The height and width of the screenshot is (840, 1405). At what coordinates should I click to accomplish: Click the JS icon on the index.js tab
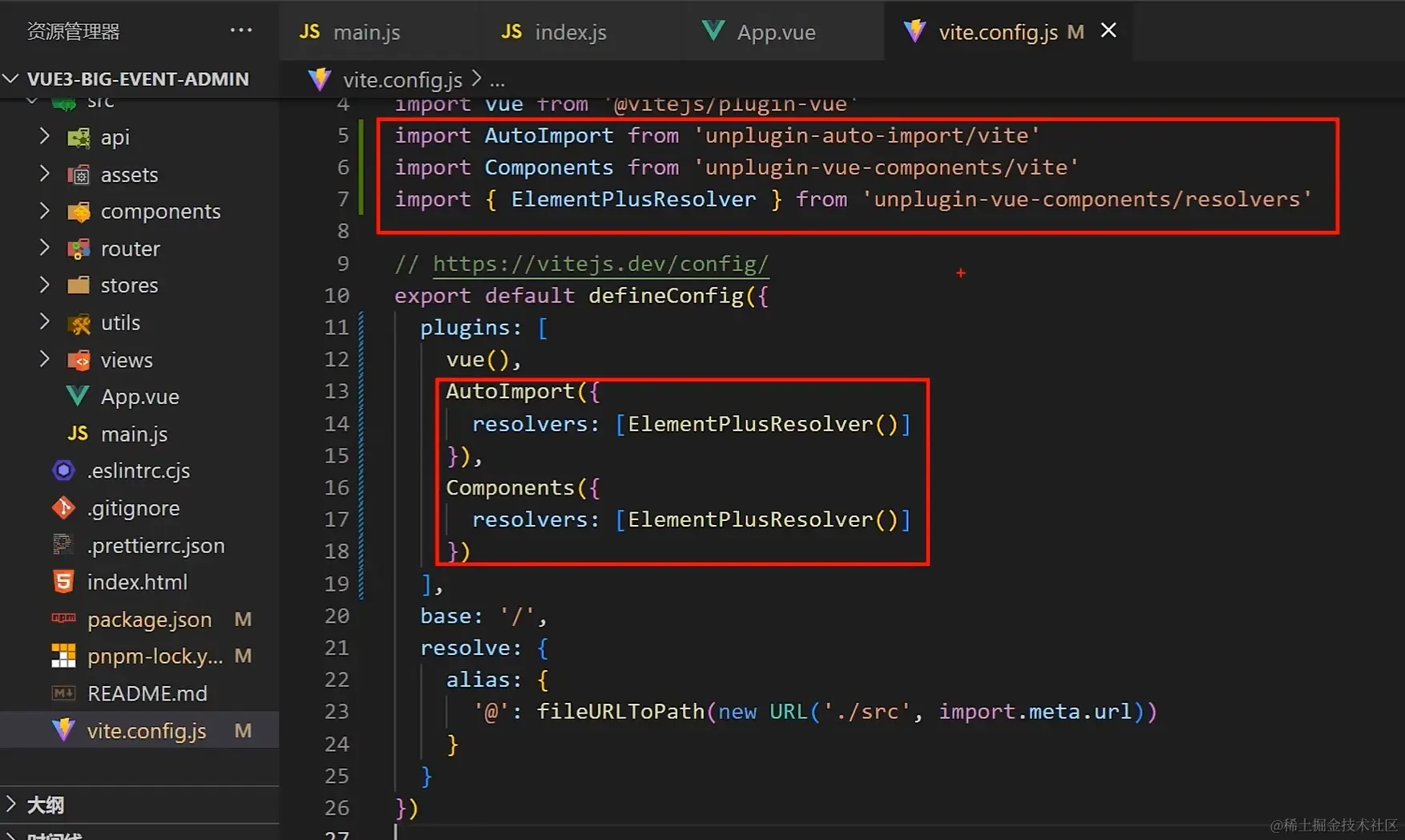(511, 31)
